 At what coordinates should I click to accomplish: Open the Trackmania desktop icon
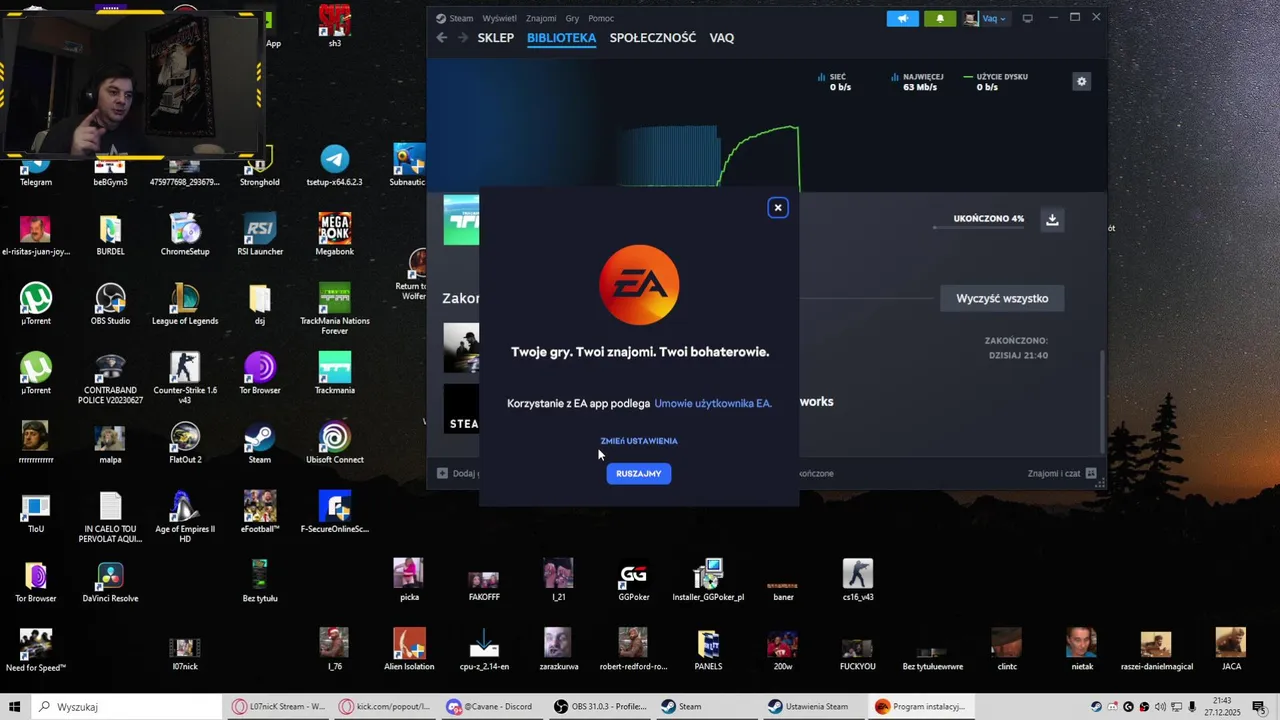(334, 373)
